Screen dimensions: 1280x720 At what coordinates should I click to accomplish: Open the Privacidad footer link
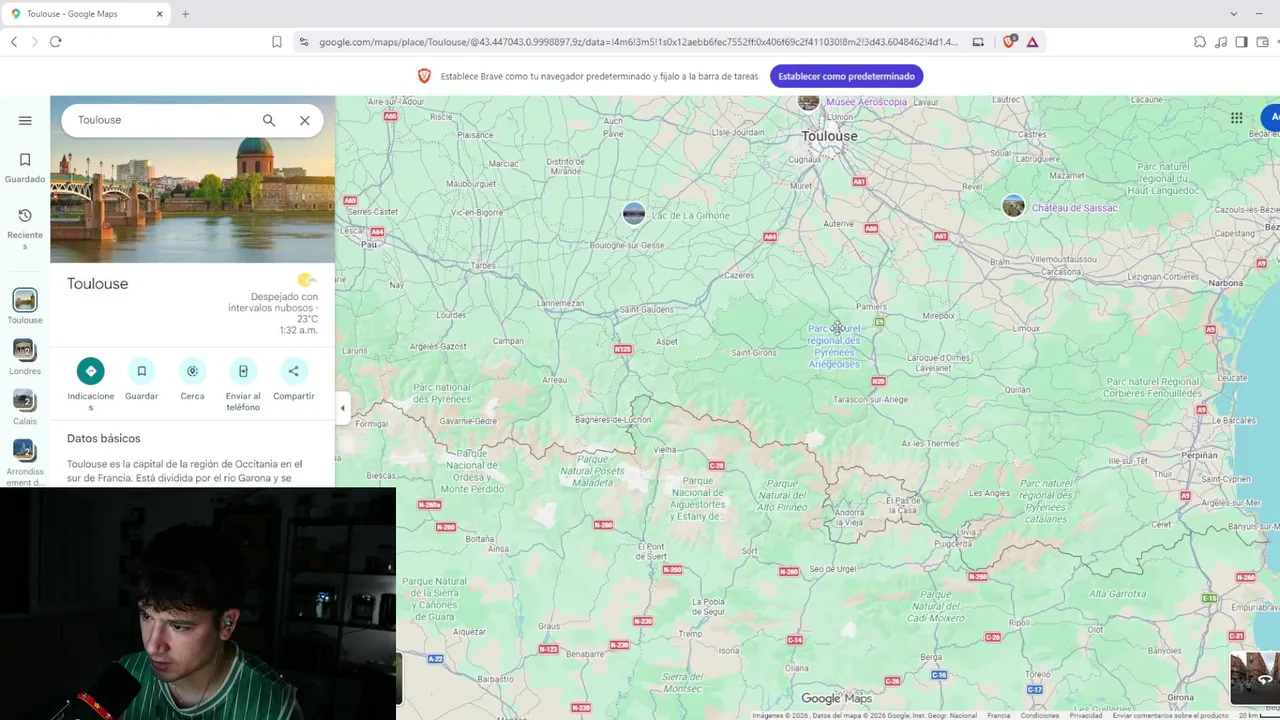click(1086, 715)
